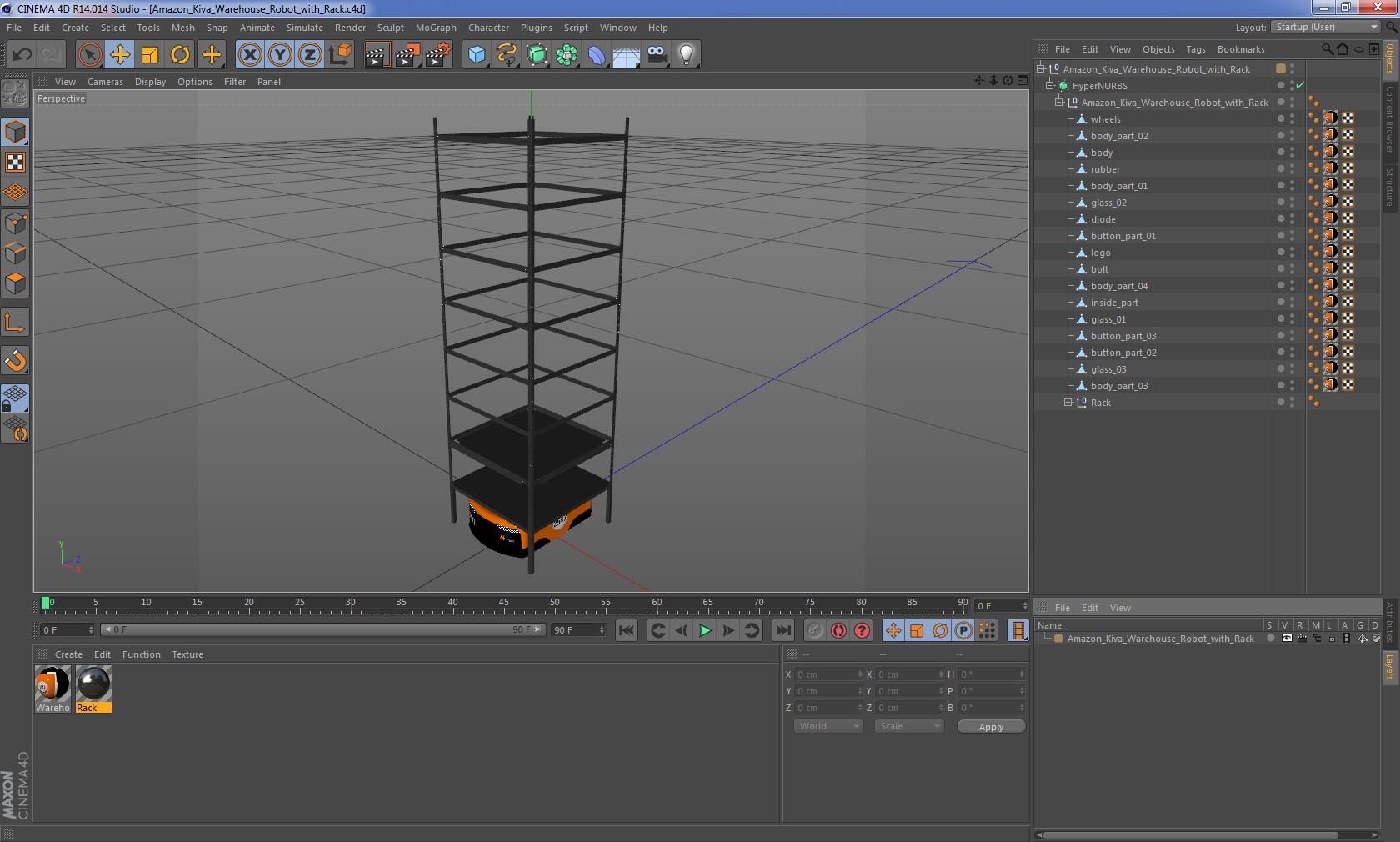The width and height of the screenshot is (1400, 842).
Task: Add a cube primitive object
Action: point(477,55)
